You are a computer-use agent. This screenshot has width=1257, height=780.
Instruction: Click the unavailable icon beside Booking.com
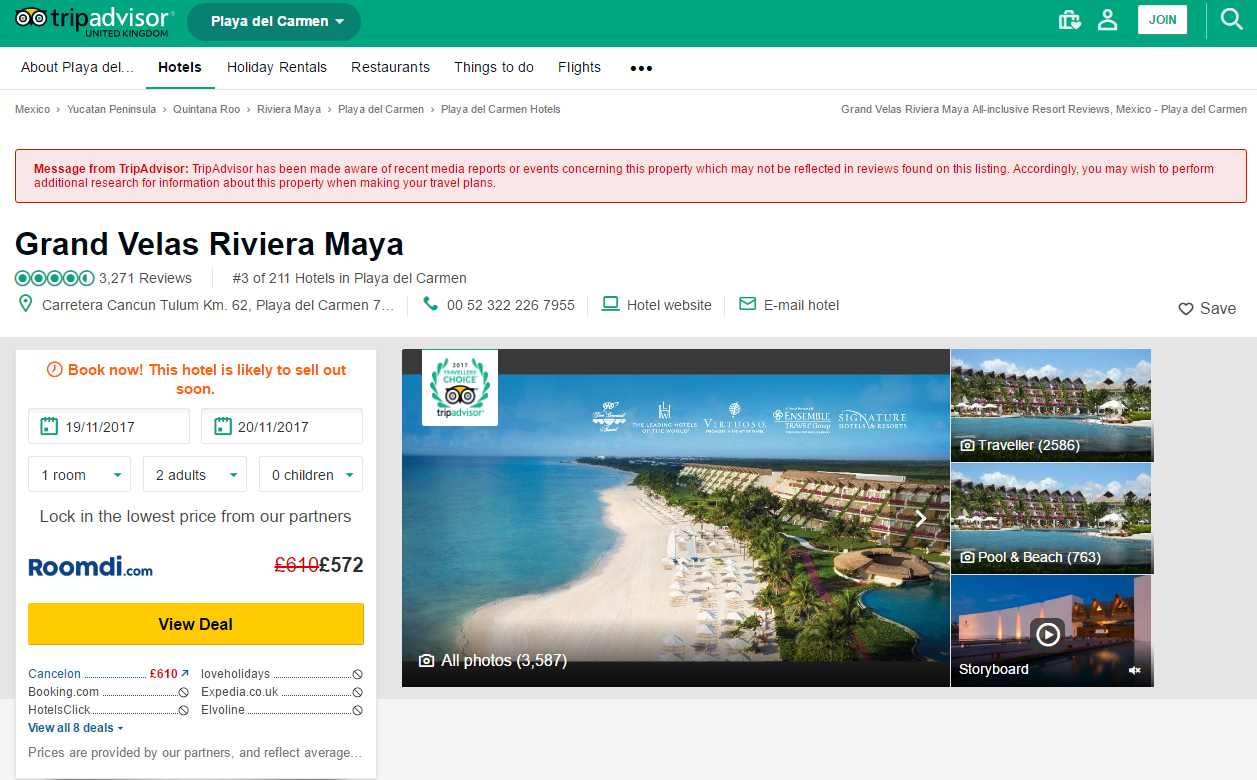(184, 692)
